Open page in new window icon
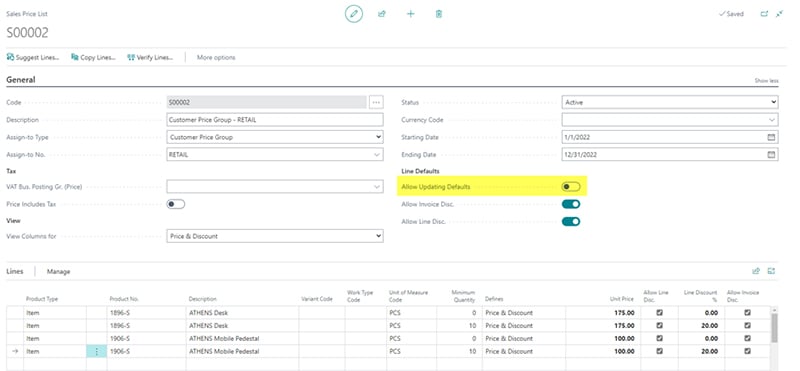Image resolution: width=800 pixels, height=371 pixels. pyautogui.click(x=764, y=14)
